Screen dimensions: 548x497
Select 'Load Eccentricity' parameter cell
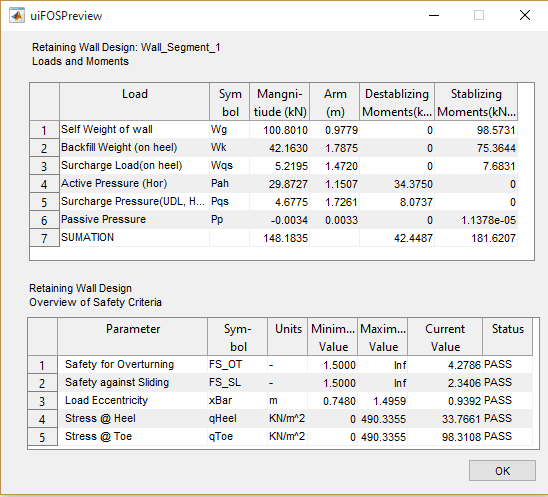132,401
